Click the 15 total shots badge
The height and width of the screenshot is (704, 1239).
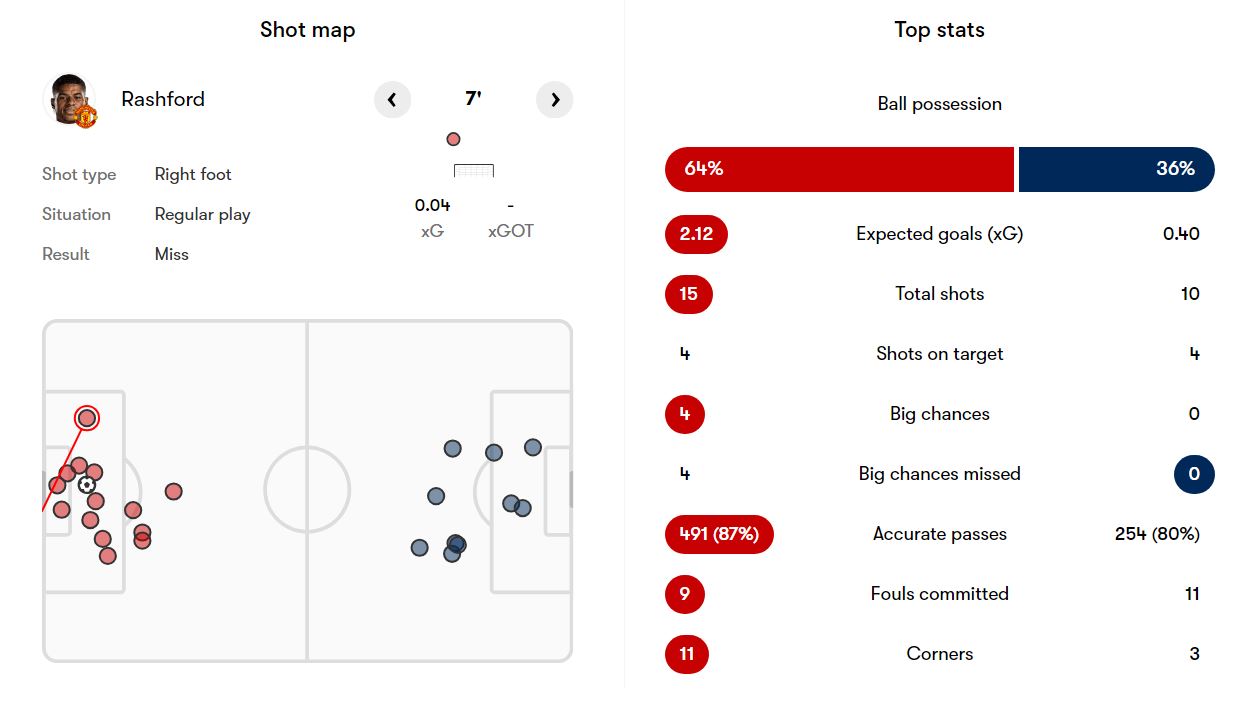(x=689, y=294)
